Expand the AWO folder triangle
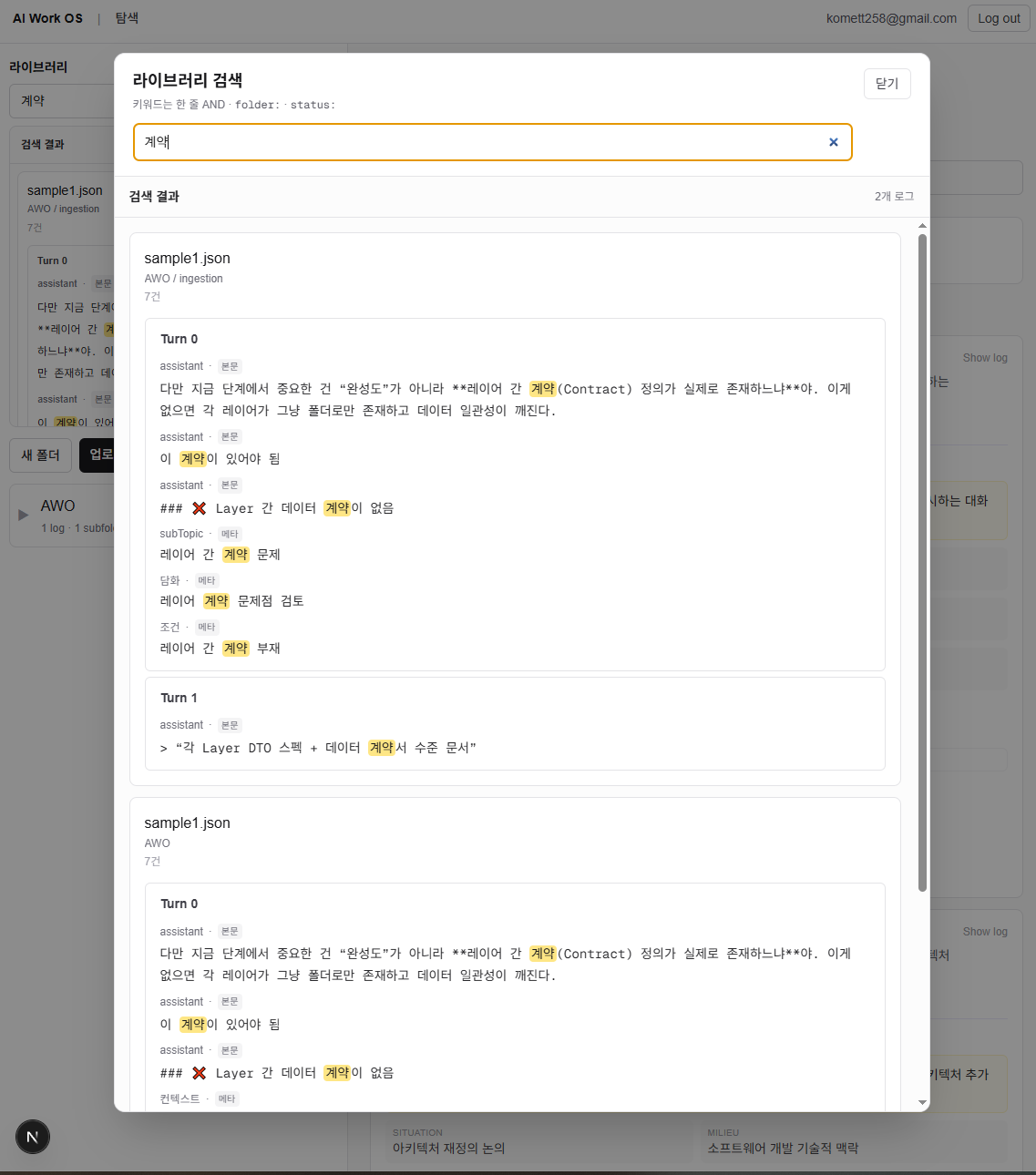Screen dimensions: 1036x1175 click(x=24, y=515)
